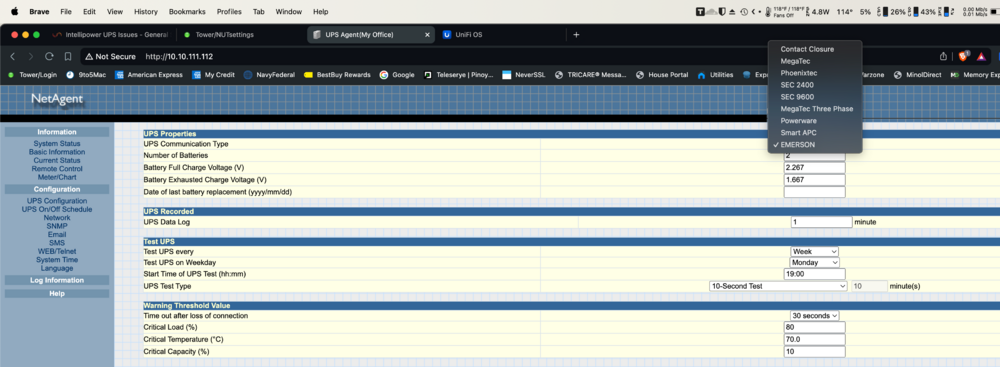Open Brave Rewards triangle icon
This screenshot has width=1000, height=367.
coord(982,56)
